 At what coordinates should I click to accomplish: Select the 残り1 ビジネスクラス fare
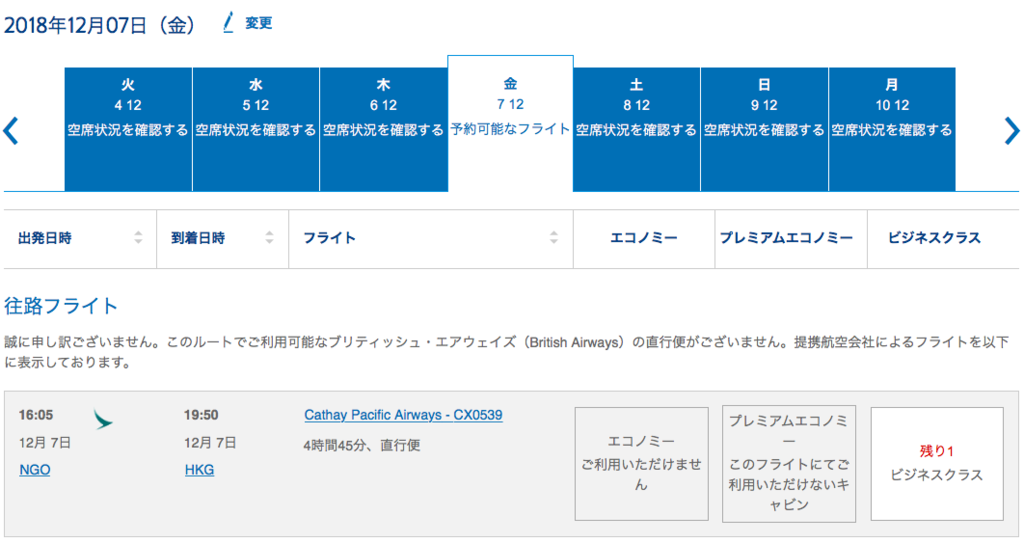point(937,464)
